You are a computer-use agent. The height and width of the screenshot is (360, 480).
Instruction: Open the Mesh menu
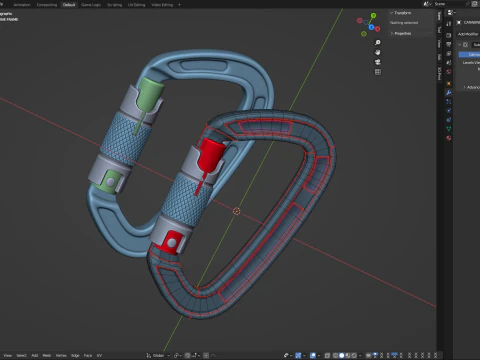pos(47,355)
